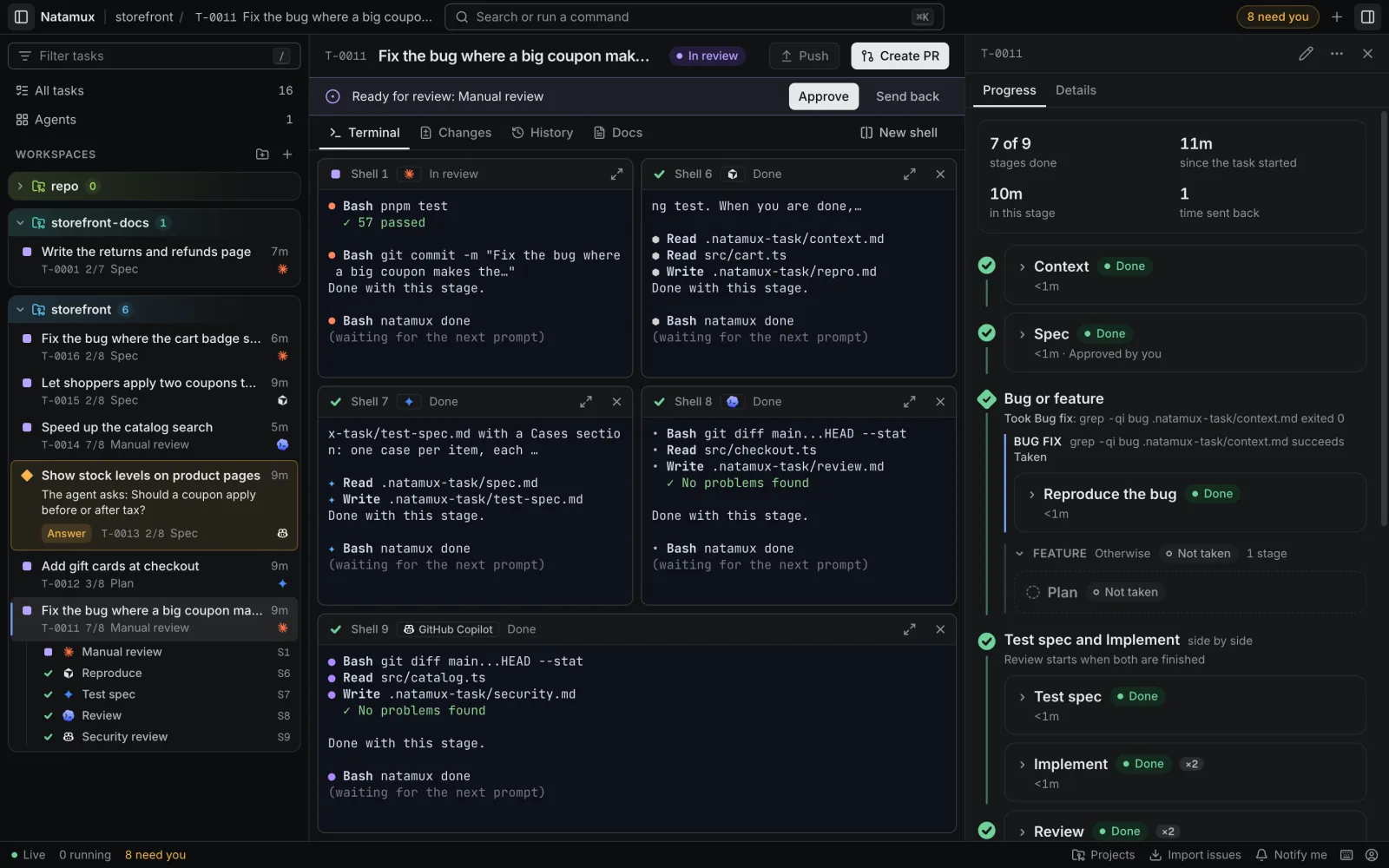Select the Security review stage row
This screenshot has width=1389, height=868.
pyautogui.click(x=167, y=737)
